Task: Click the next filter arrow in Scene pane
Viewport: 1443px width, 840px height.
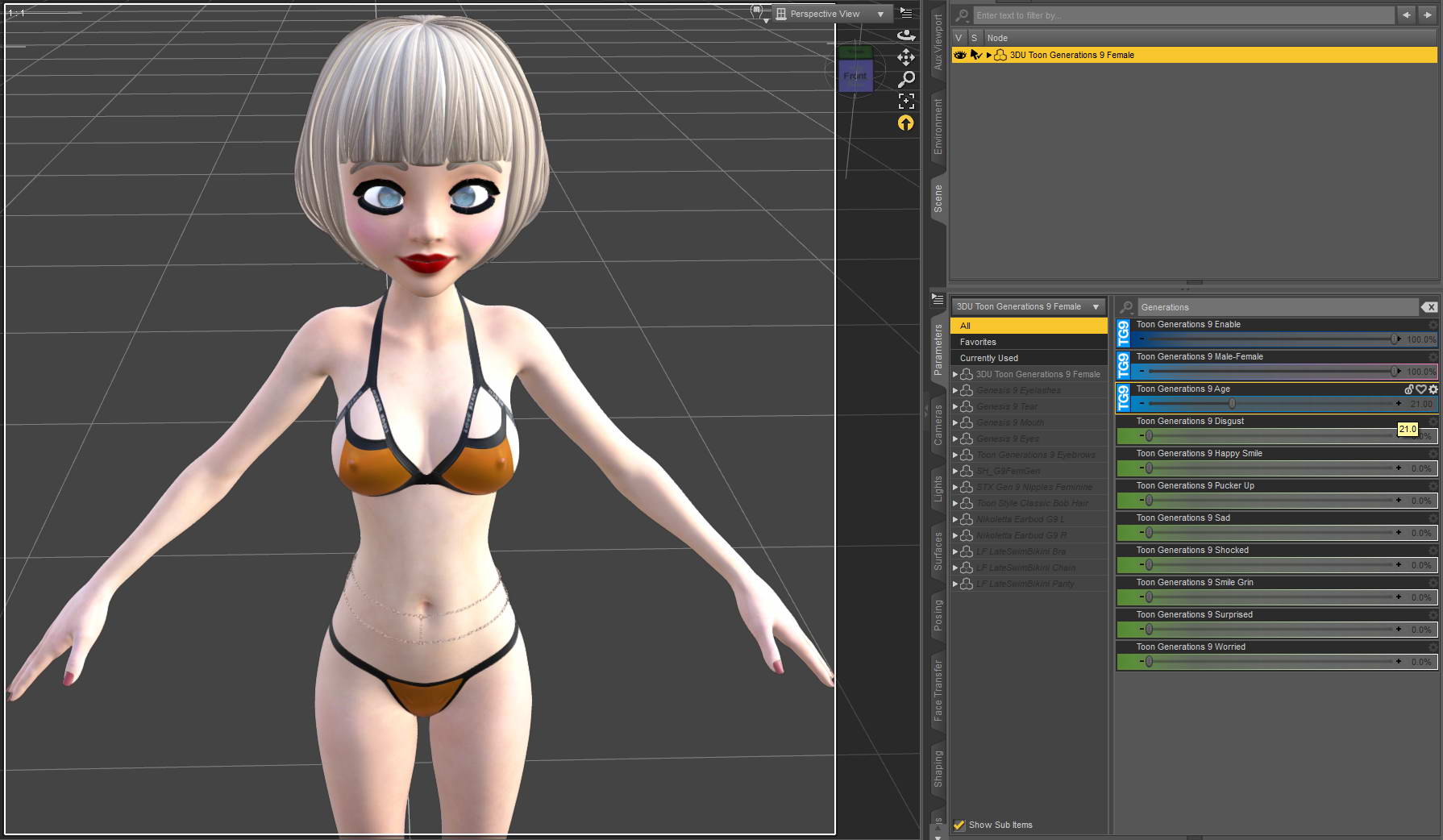Action: [x=1427, y=15]
